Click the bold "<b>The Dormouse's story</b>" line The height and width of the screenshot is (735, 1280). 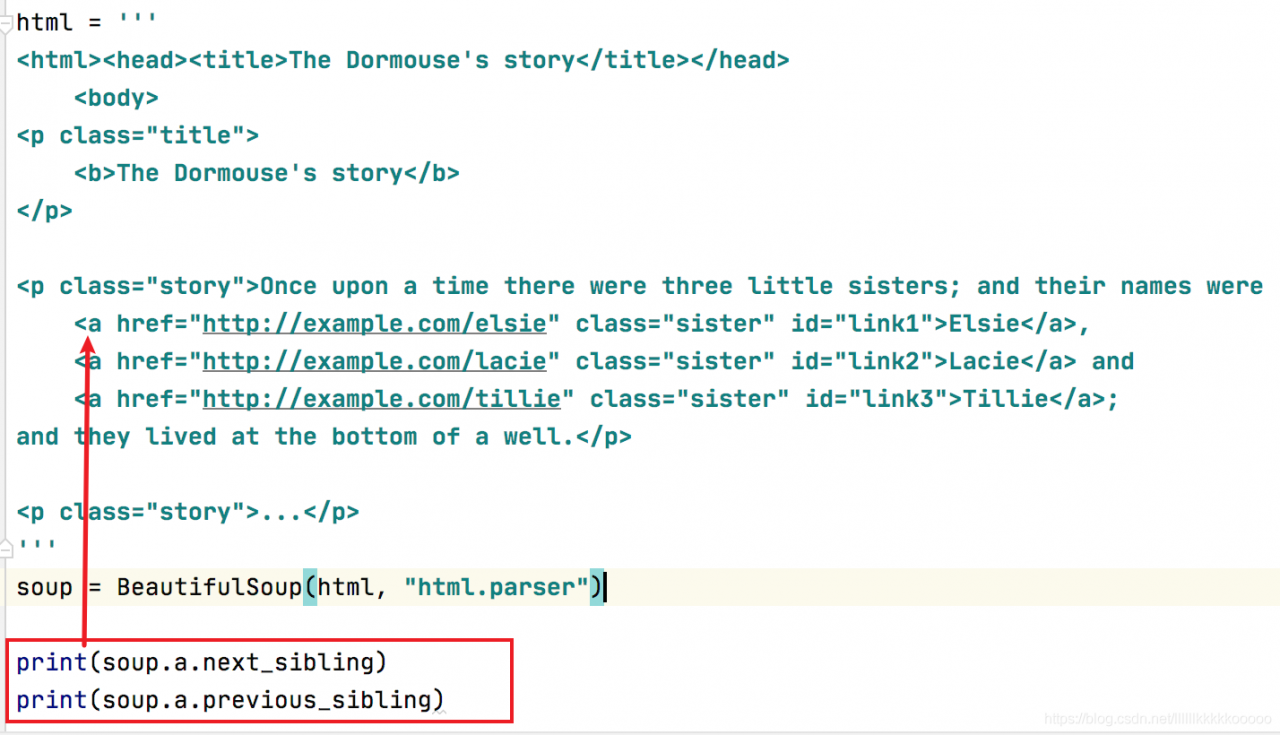[x=267, y=173]
